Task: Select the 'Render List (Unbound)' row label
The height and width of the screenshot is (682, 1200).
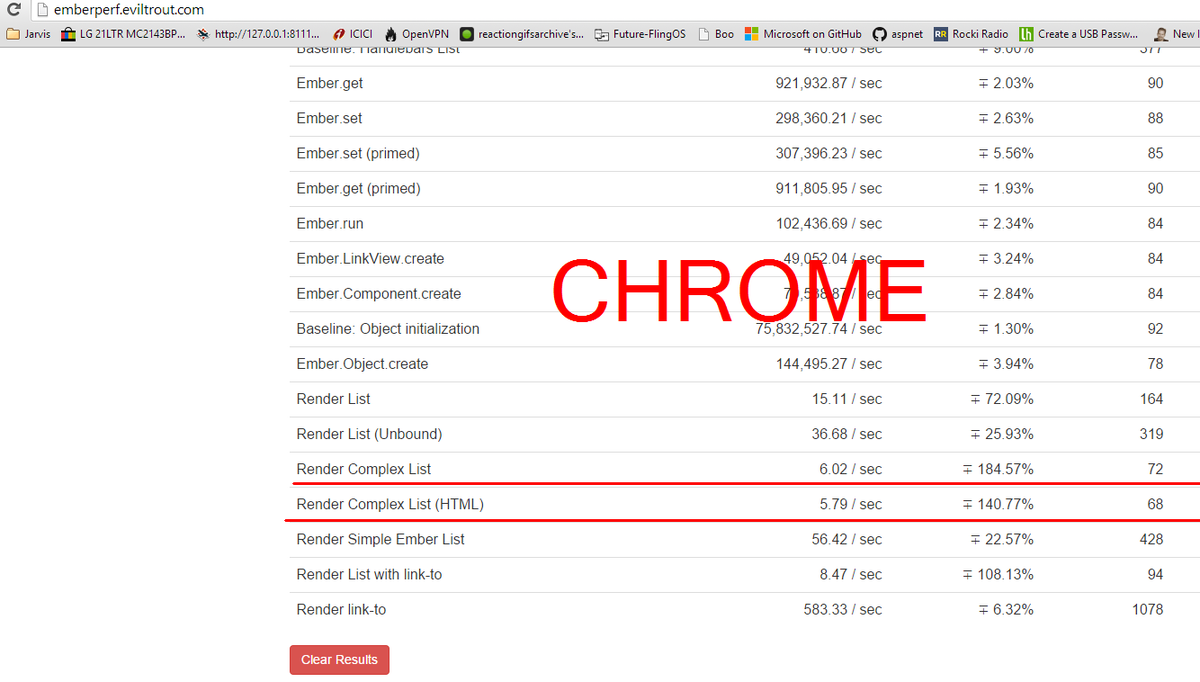Action: (369, 434)
